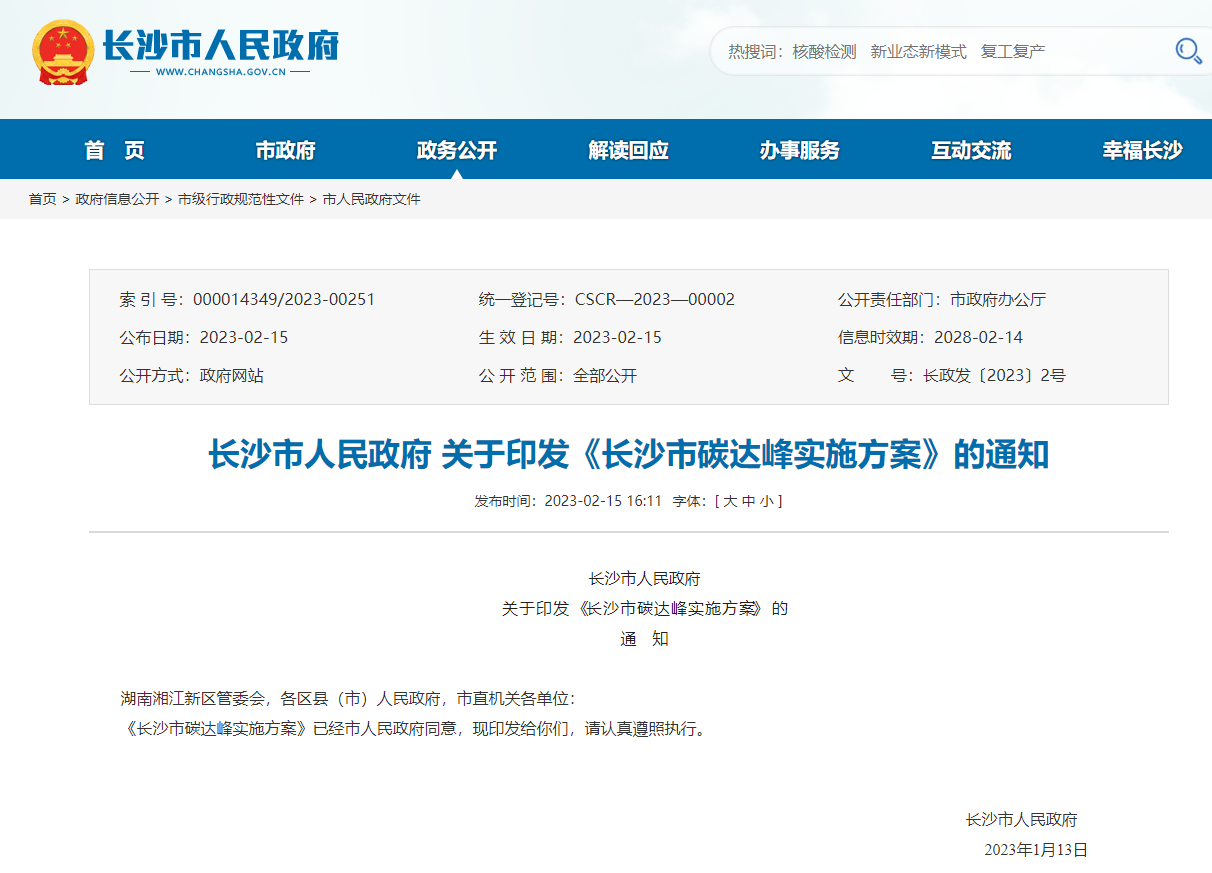Image resolution: width=1212 pixels, height=873 pixels.
Task: Select the 小 font size option
Action: 766,500
